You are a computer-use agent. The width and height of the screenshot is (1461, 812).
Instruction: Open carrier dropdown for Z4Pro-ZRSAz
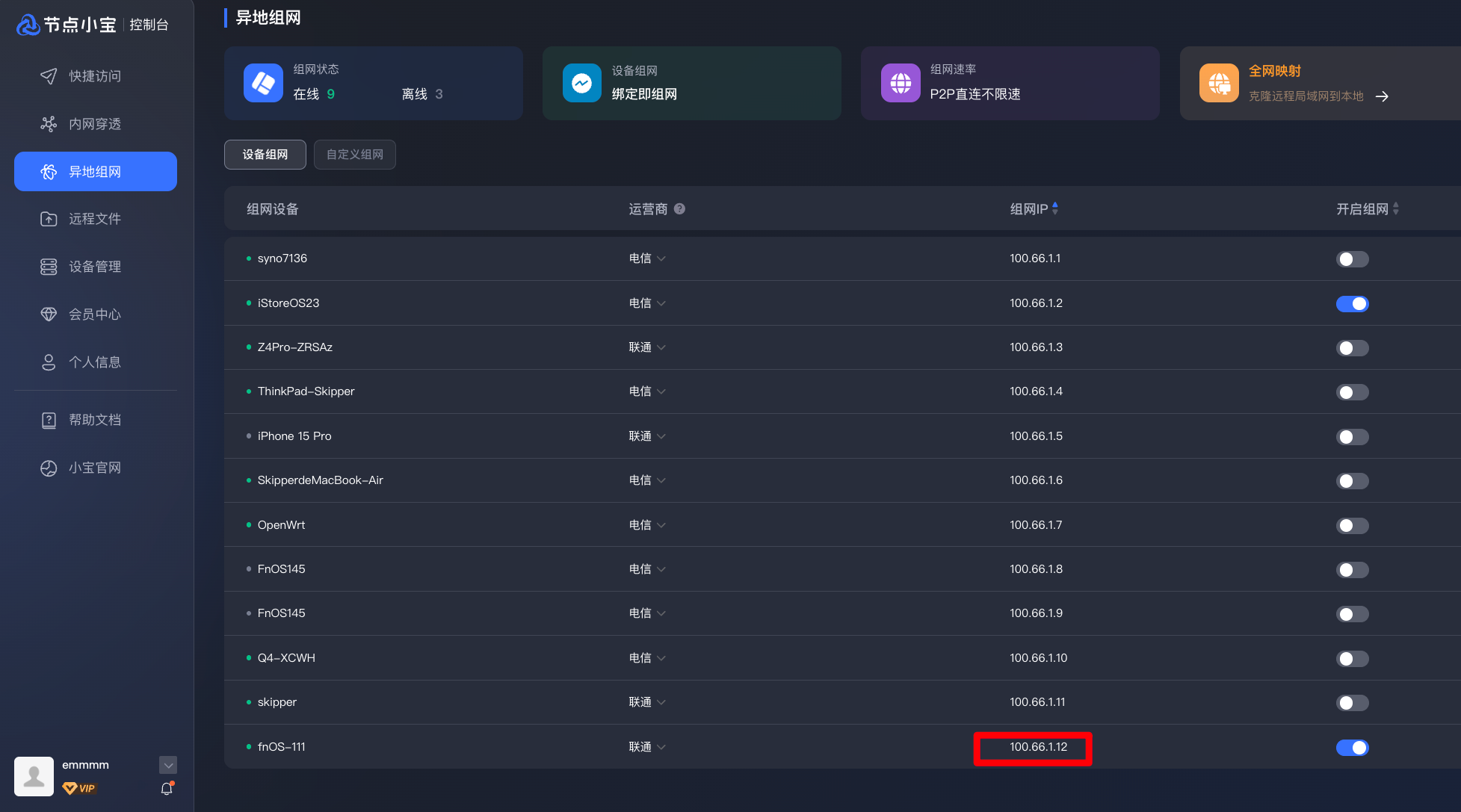tap(647, 347)
